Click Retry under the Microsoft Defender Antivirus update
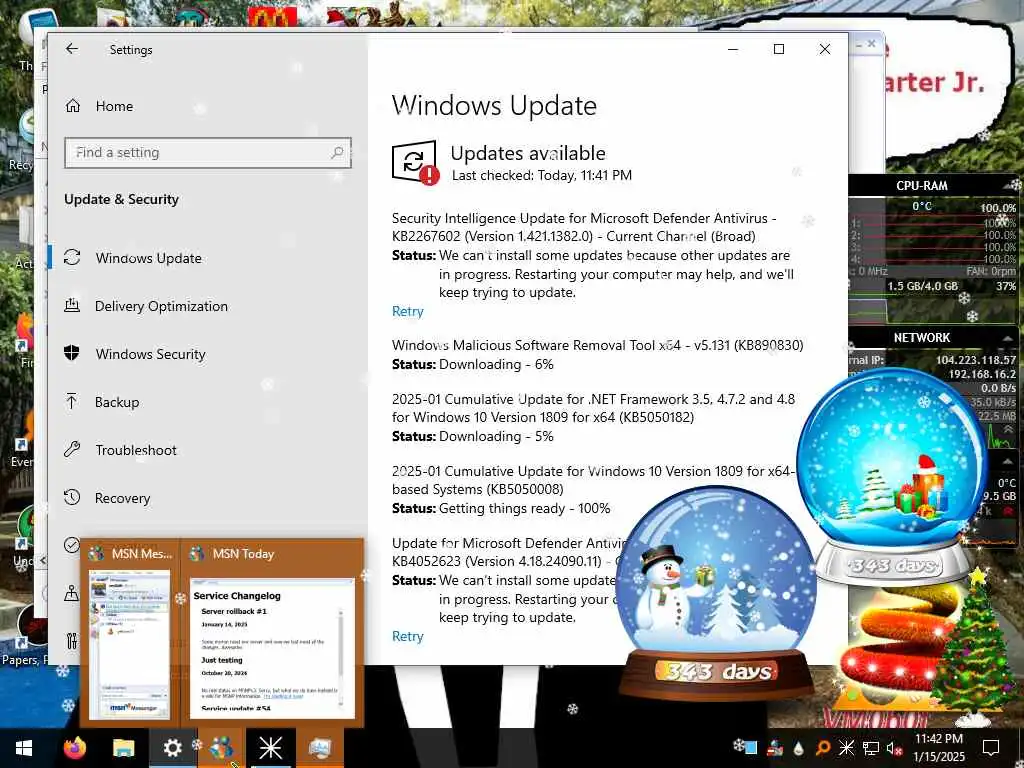Screen dimensions: 1024x768 408,636
